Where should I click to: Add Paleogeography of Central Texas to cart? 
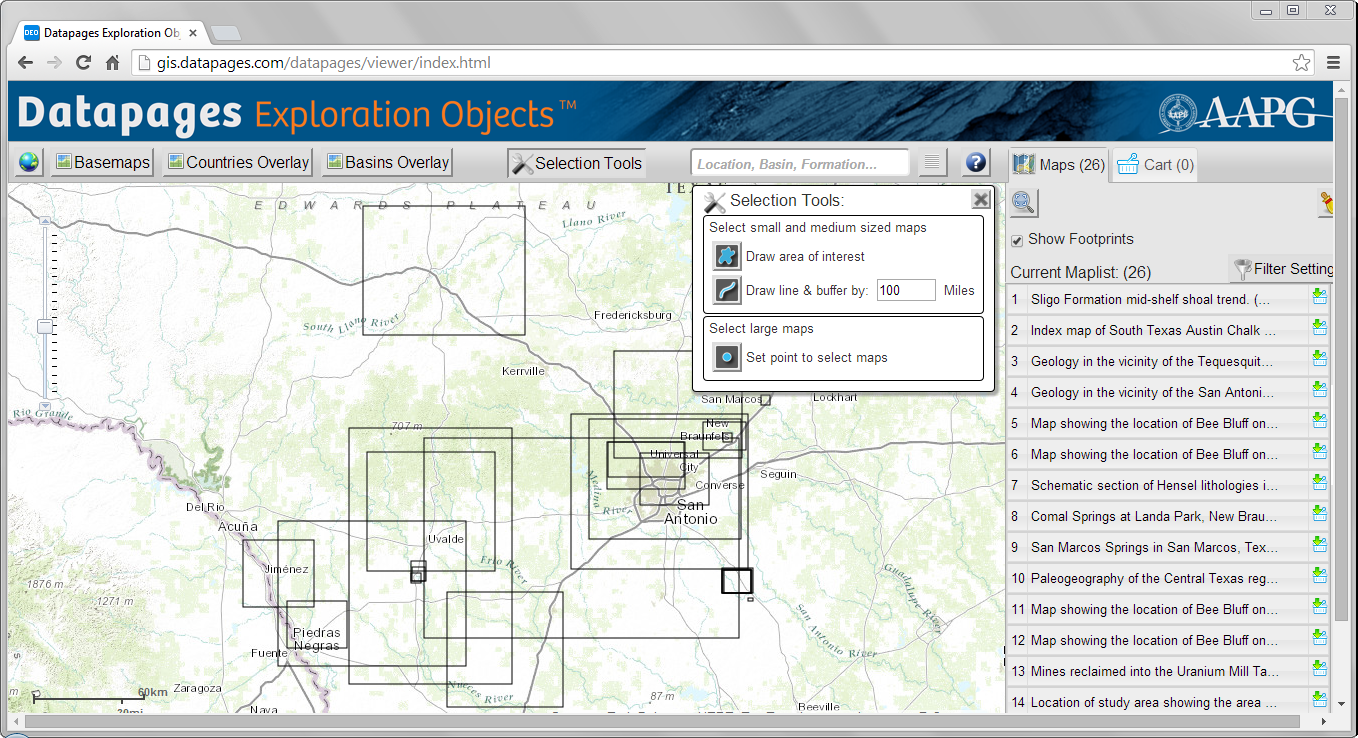(x=1319, y=577)
